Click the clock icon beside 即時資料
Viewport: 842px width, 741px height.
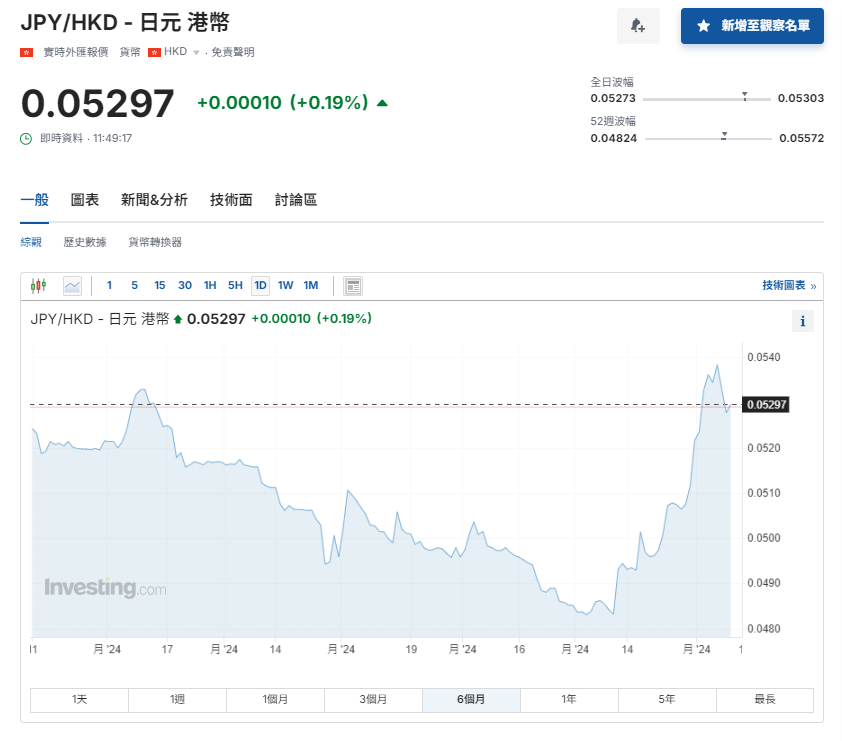[x=25, y=138]
